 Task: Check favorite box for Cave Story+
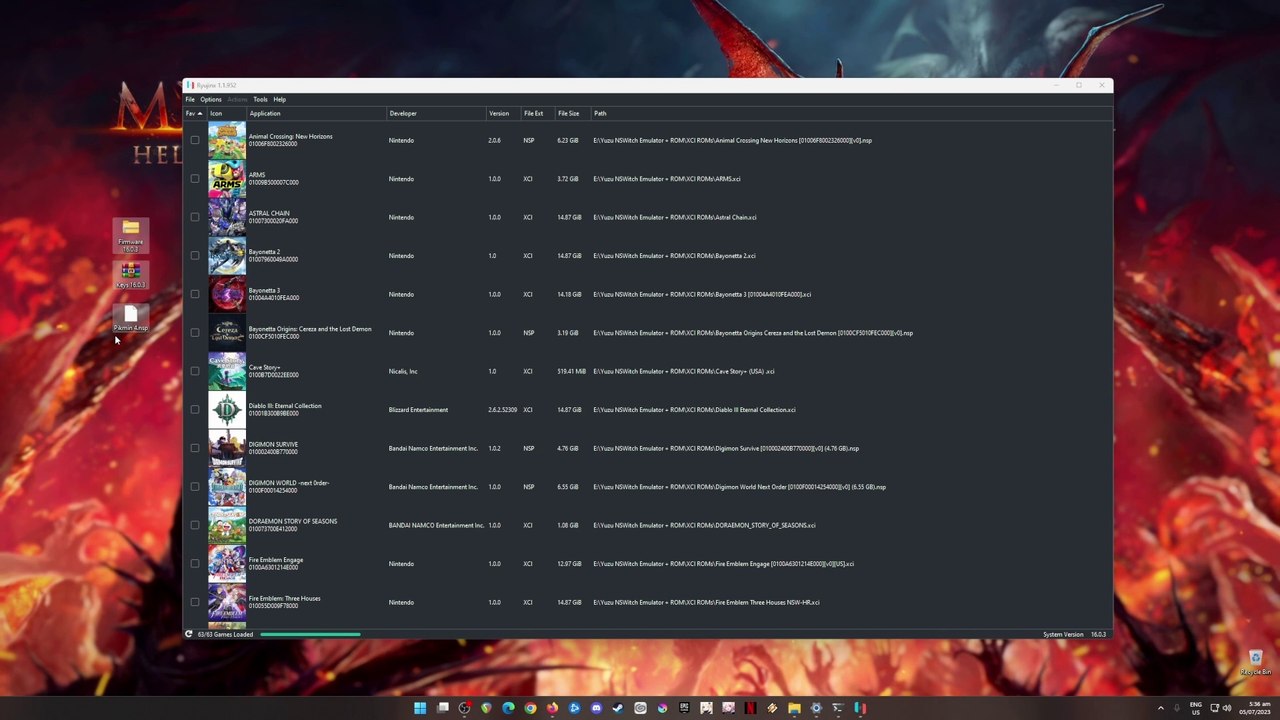pyautogui.click(x=195, y=372)
